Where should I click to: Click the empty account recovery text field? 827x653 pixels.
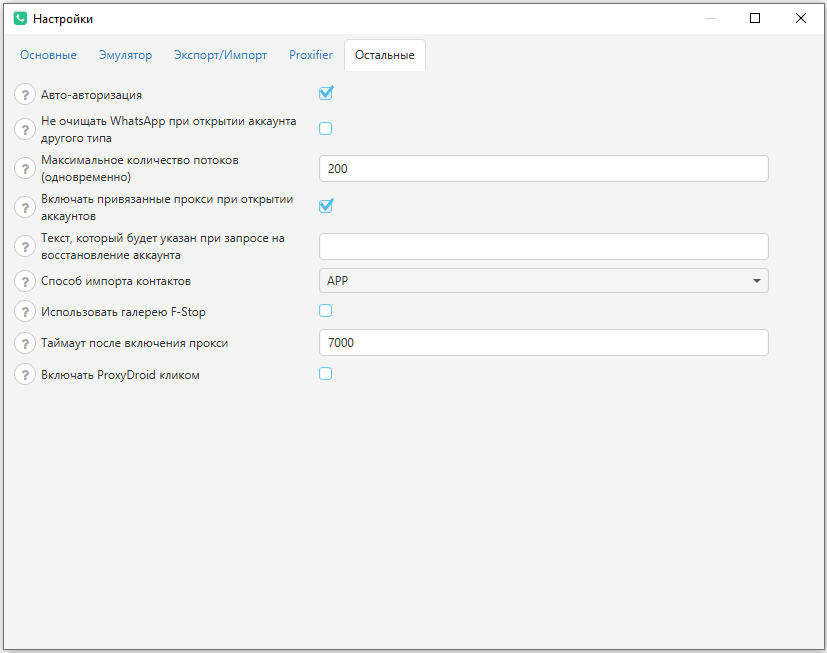tap(544, 246)
